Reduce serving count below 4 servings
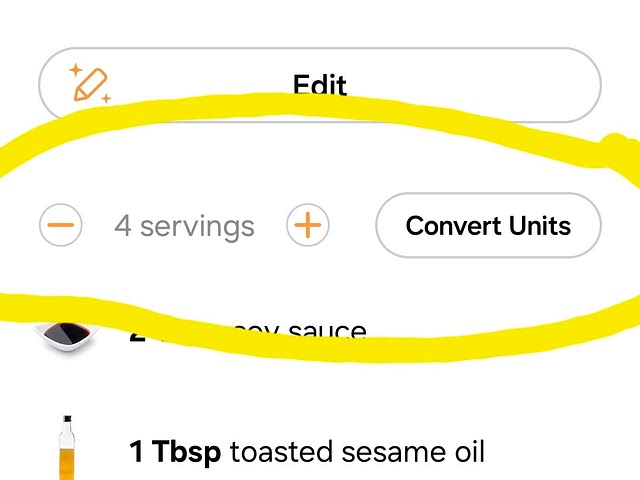Screen dimensions: 640x480 click(61, 226)
